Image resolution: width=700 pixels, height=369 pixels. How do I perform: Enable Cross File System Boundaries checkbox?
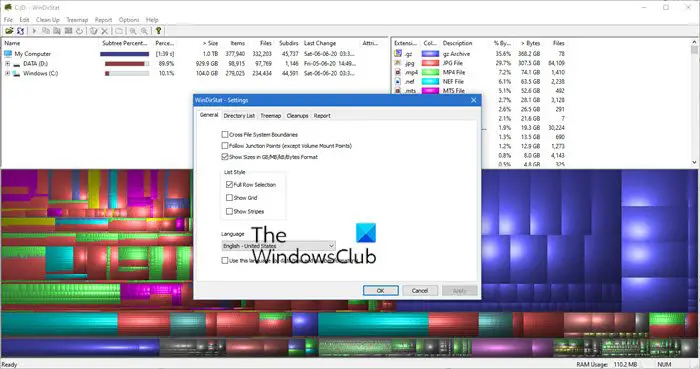(225, 134)
